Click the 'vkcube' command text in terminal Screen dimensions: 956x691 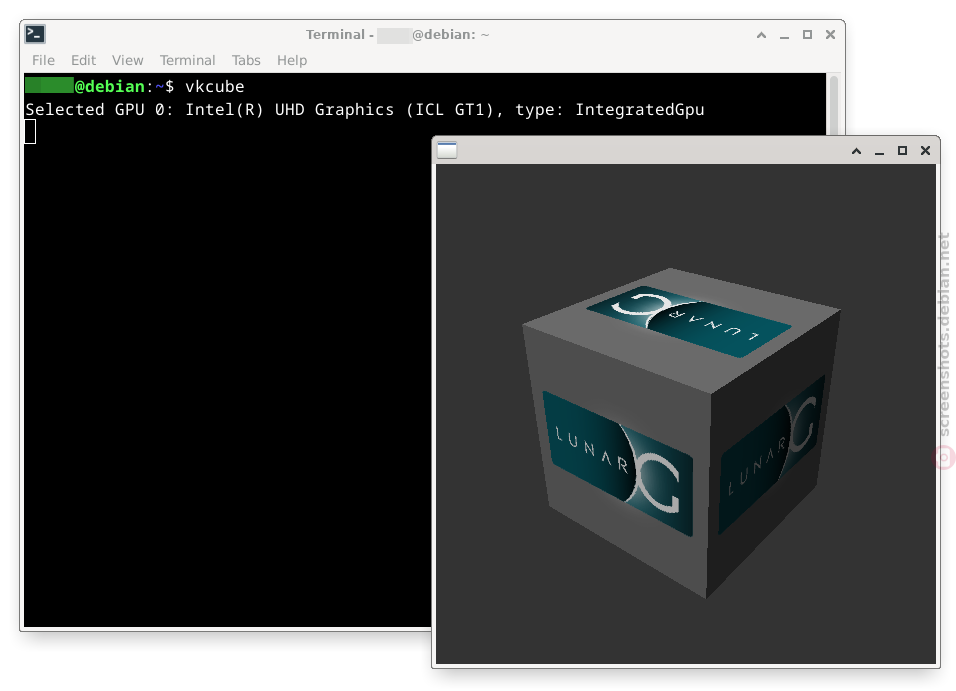215,87
